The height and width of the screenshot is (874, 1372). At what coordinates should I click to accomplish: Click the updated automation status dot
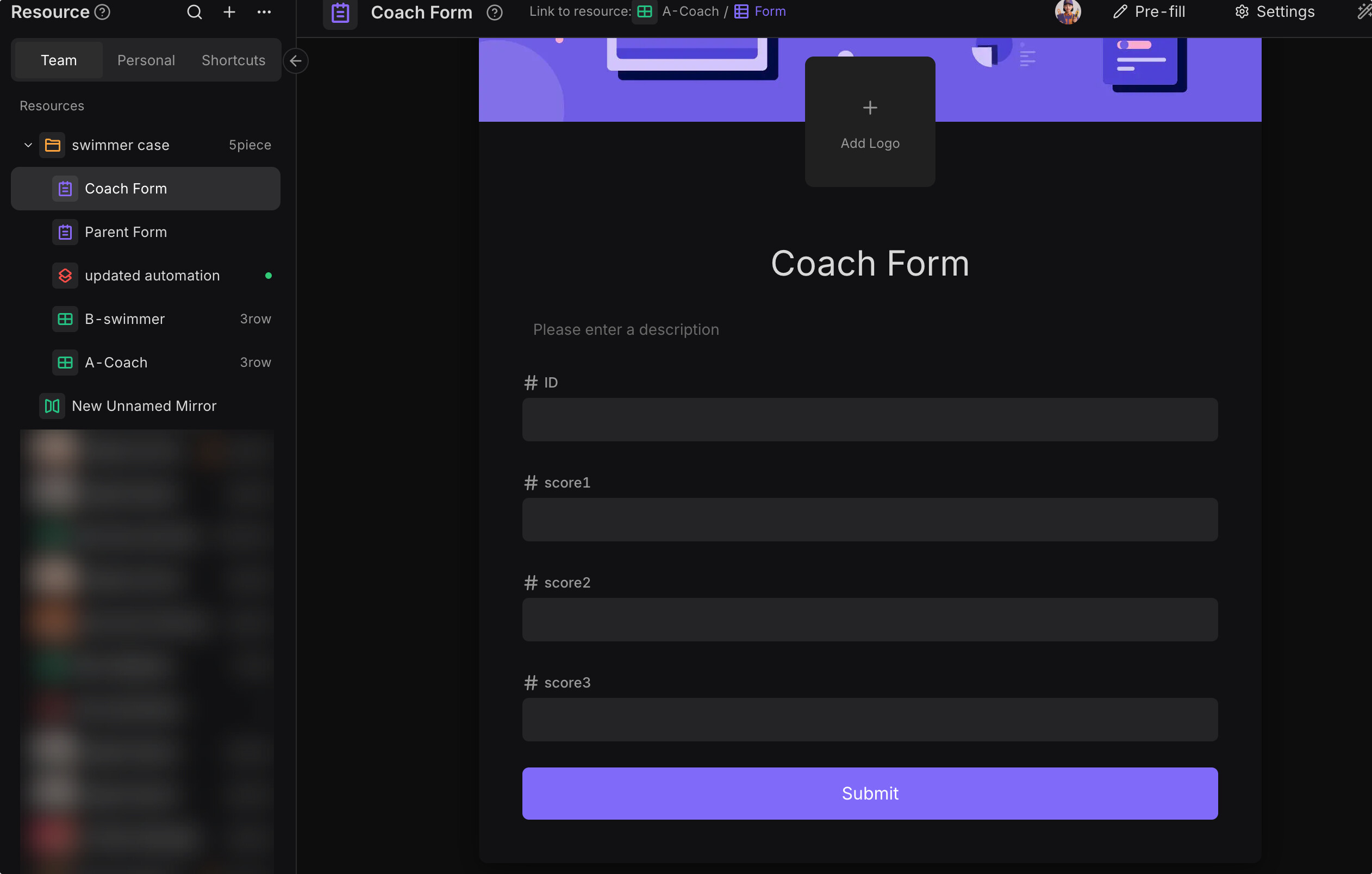click(269, 276)
